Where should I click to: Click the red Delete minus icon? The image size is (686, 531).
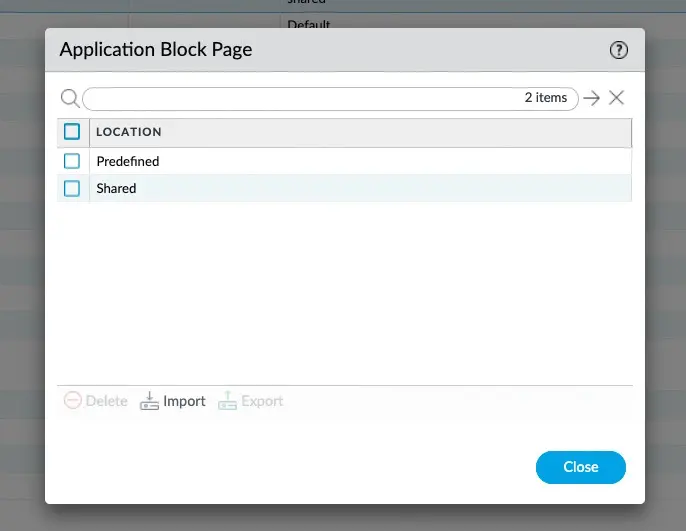[72, 401]
